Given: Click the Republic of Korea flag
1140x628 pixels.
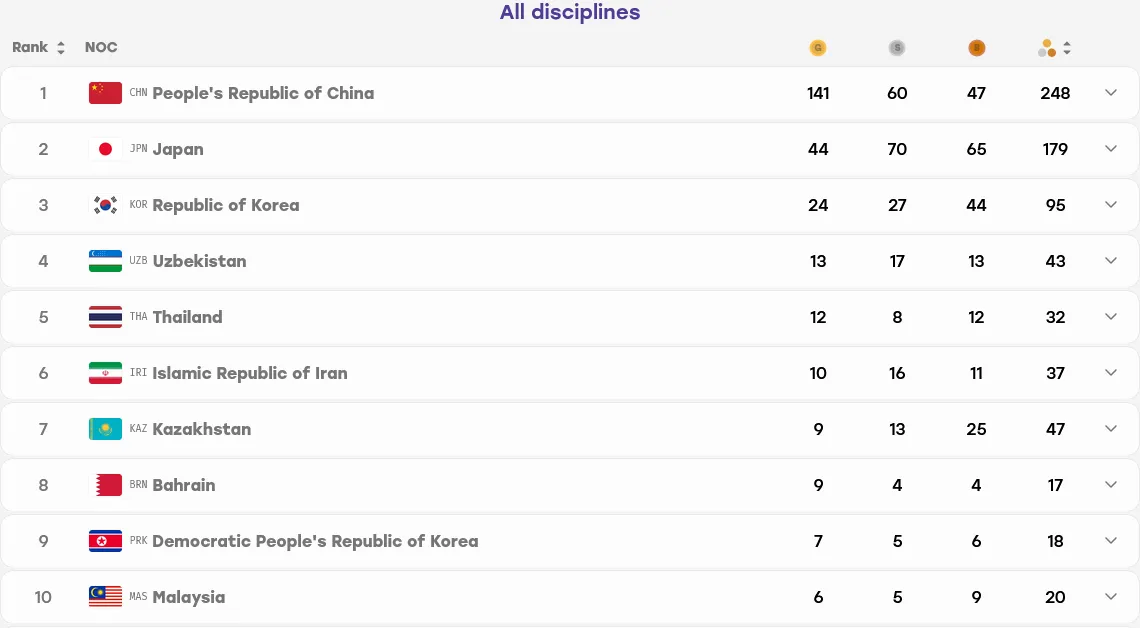Looking at the screenshot, I should (105, 205).
